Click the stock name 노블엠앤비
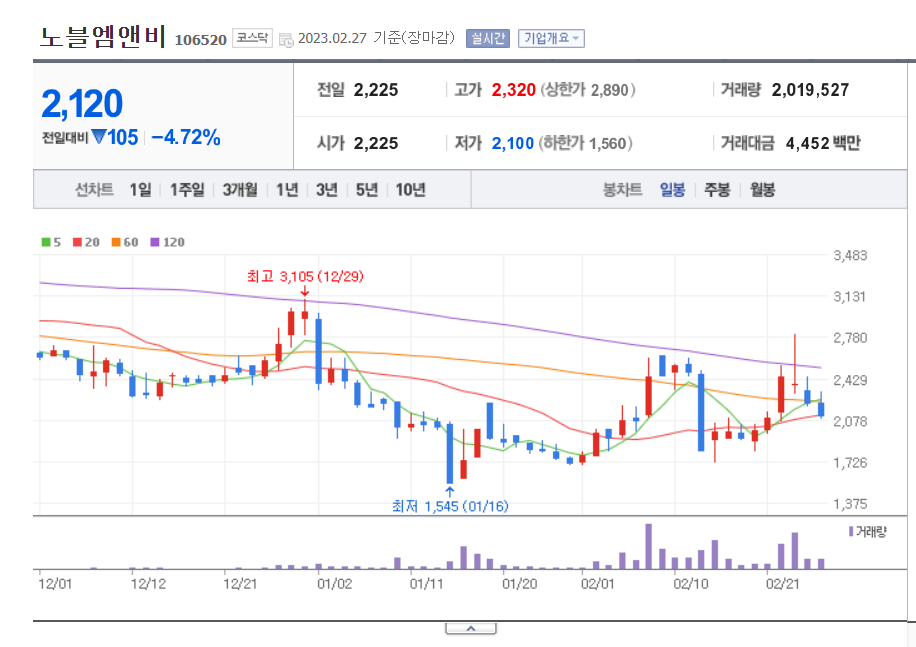 pos(103,37)
